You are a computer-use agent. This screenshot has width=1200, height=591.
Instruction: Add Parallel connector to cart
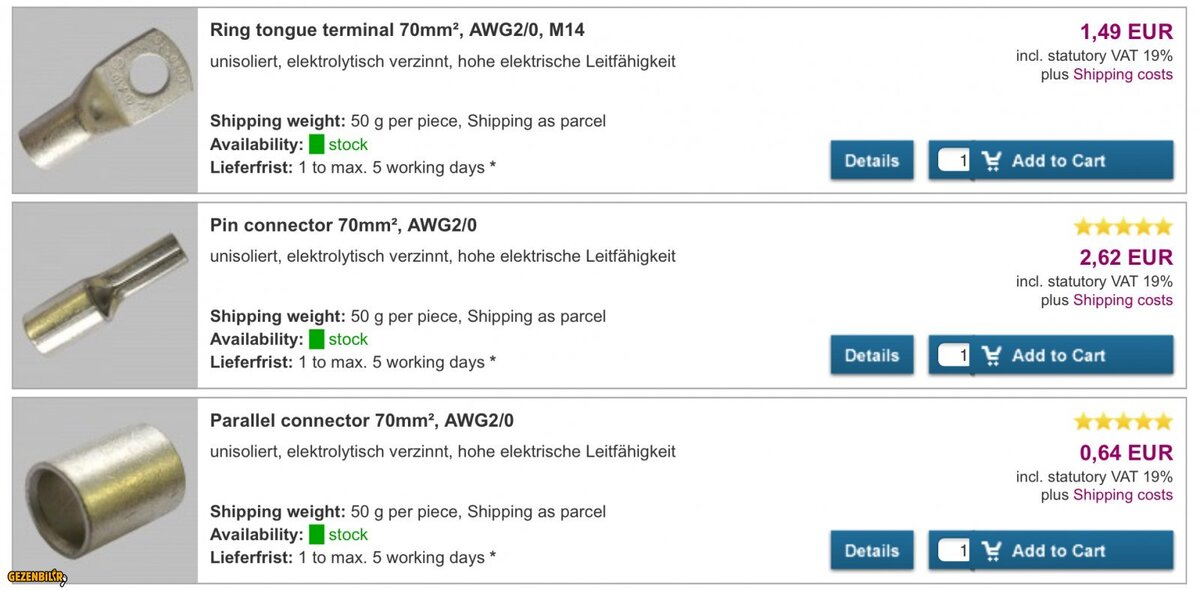pyautogui.click(x=1058, y=550)
